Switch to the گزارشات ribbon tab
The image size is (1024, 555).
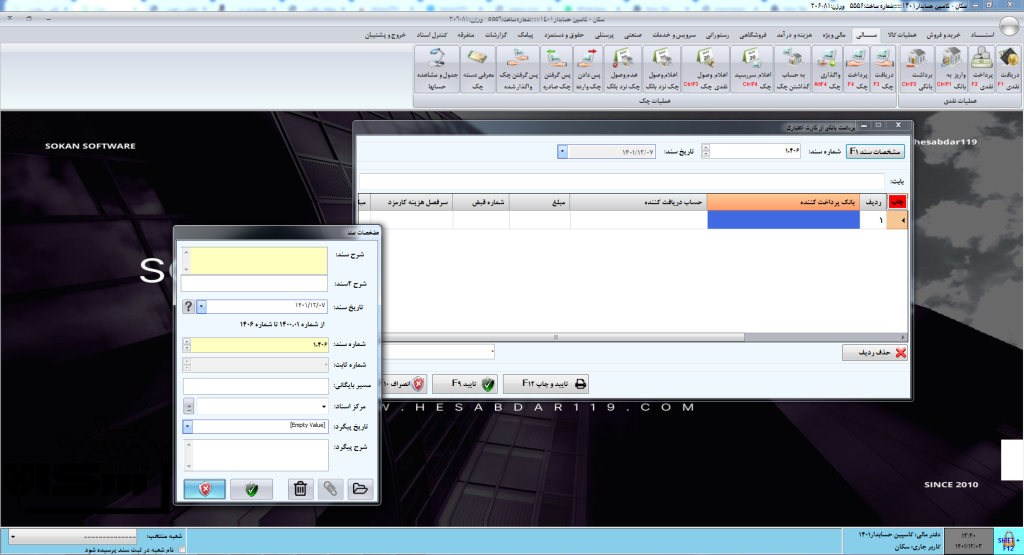point(496,35)
